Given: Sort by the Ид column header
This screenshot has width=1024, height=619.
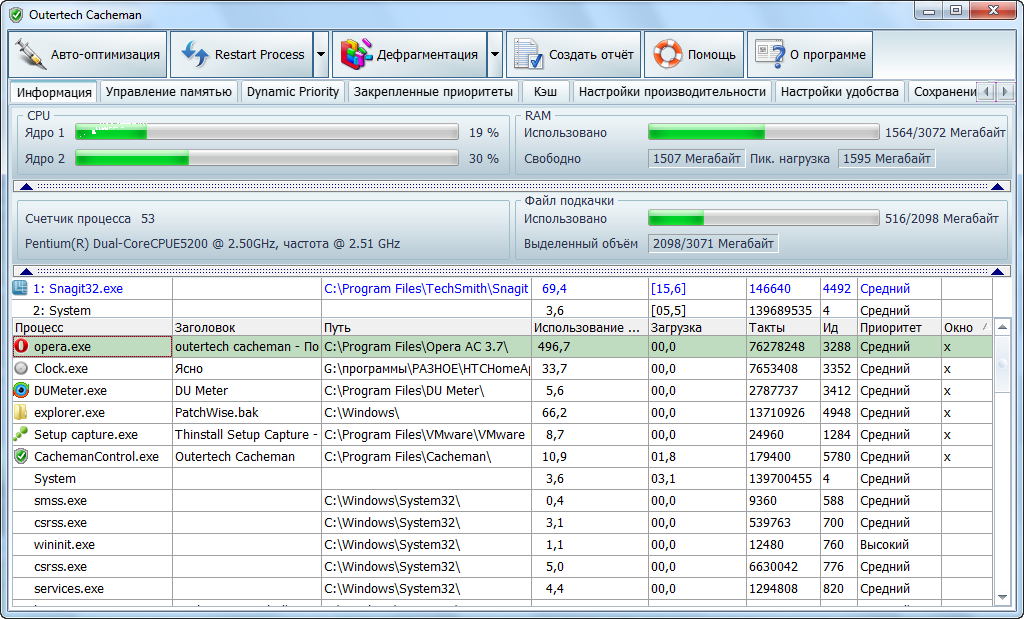Looking at the screenshot, I should tap(839, 327).
